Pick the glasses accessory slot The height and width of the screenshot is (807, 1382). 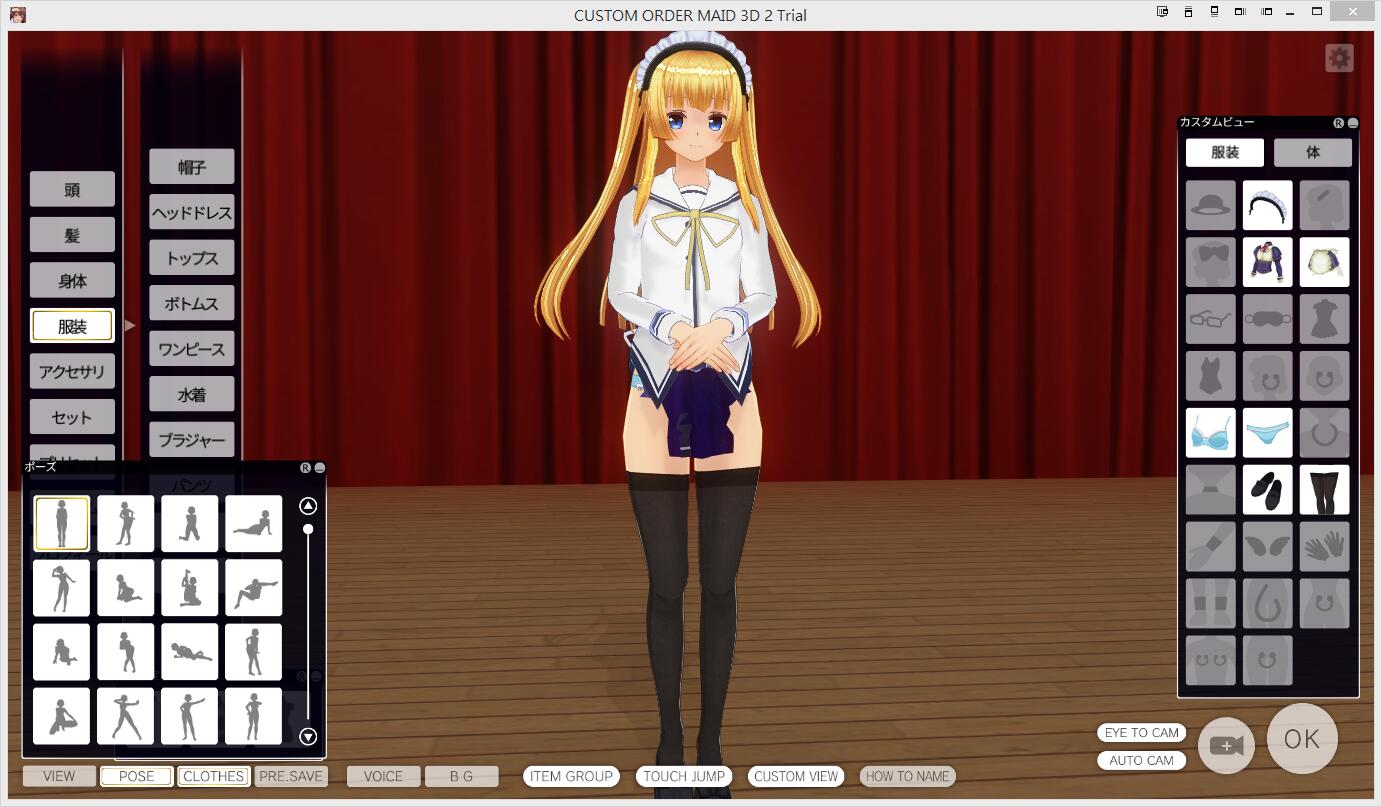pyautogui.click(x=1211, y=319)
